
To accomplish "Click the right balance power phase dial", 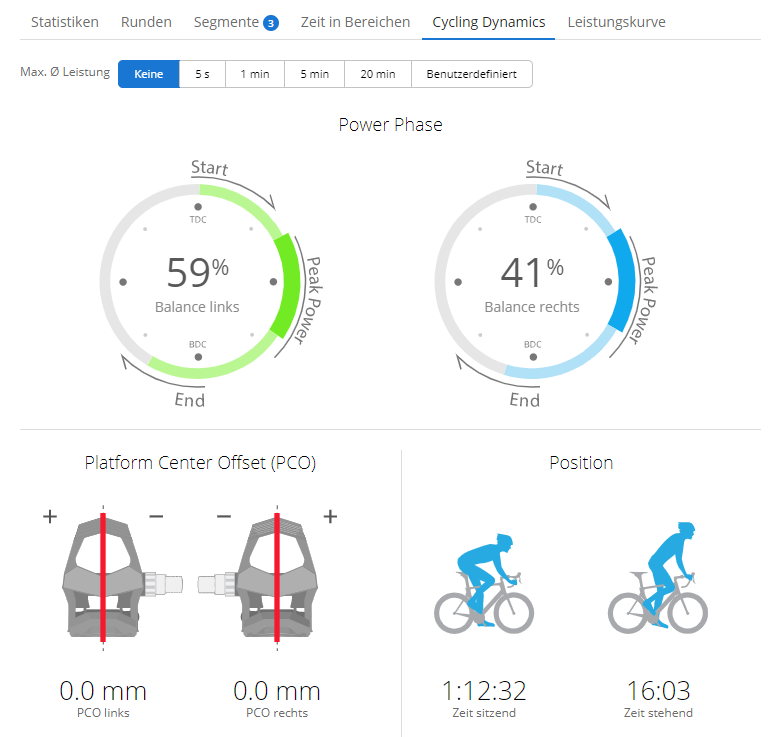I will pos(533,281).
